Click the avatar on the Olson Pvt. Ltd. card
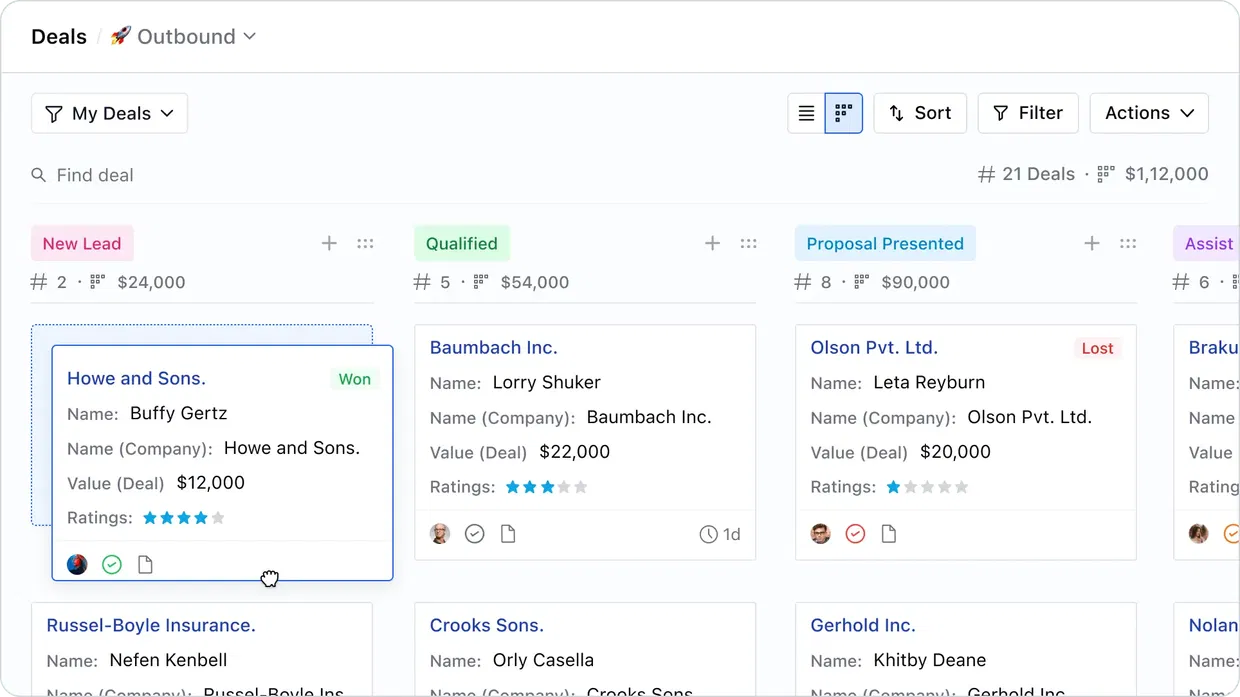Image resolution: width=1240 pixels, height=697 pixels. click(x=820, y=533)
